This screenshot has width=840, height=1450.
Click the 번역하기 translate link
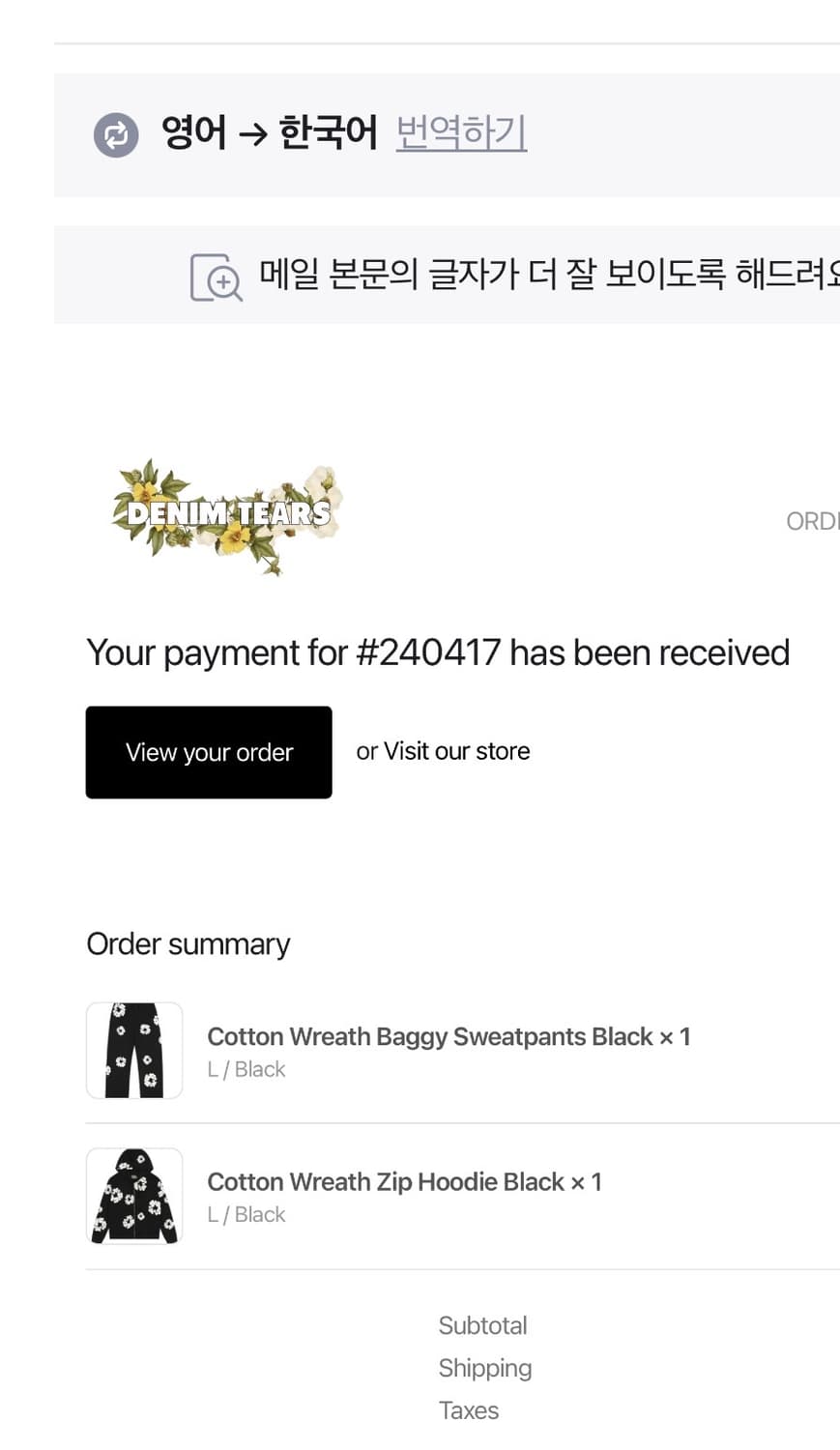tap(461, 132)
